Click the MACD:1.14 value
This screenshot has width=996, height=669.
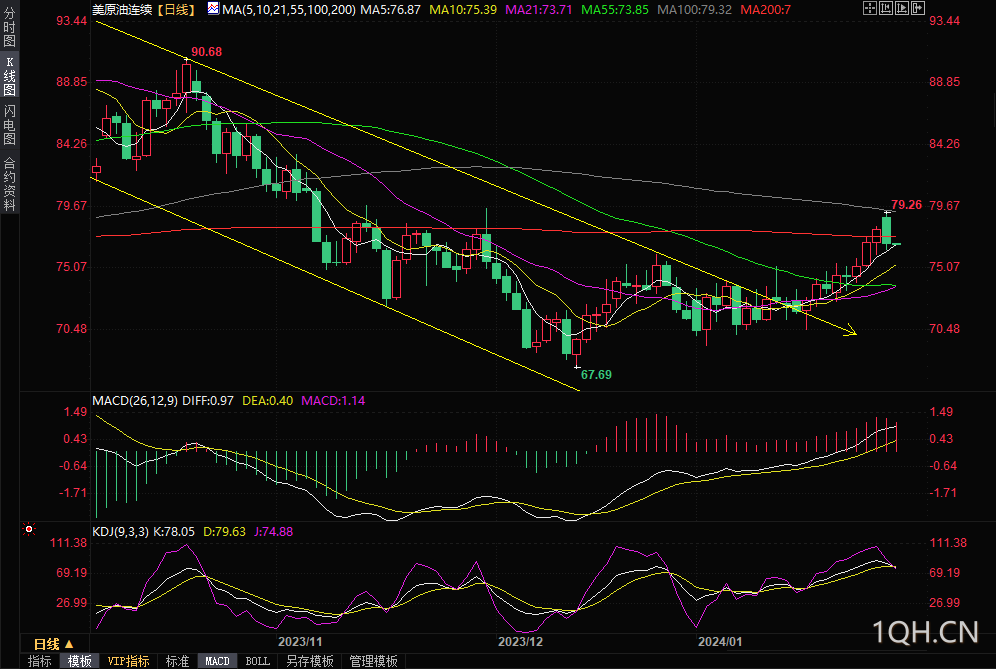(x=333, y=401)
